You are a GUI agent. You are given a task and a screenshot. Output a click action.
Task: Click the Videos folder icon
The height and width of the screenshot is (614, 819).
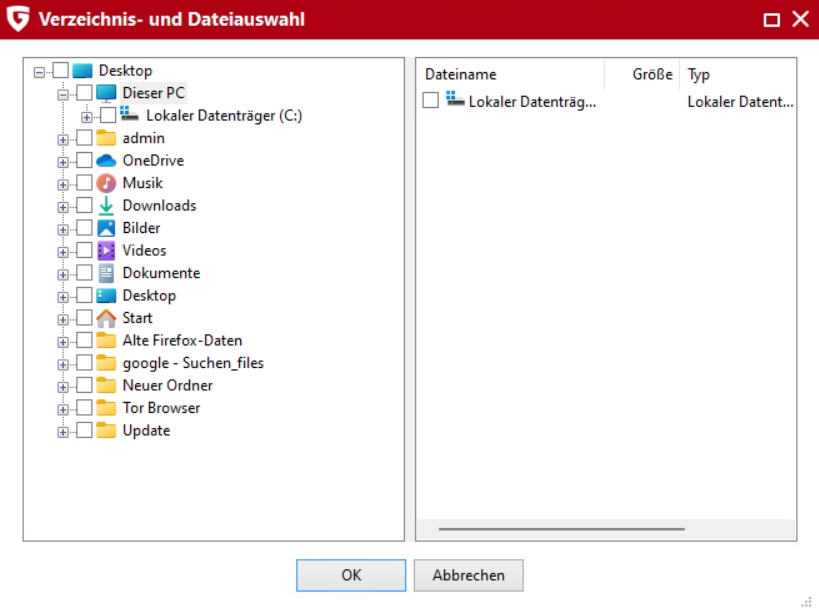[x=106, y=251]
